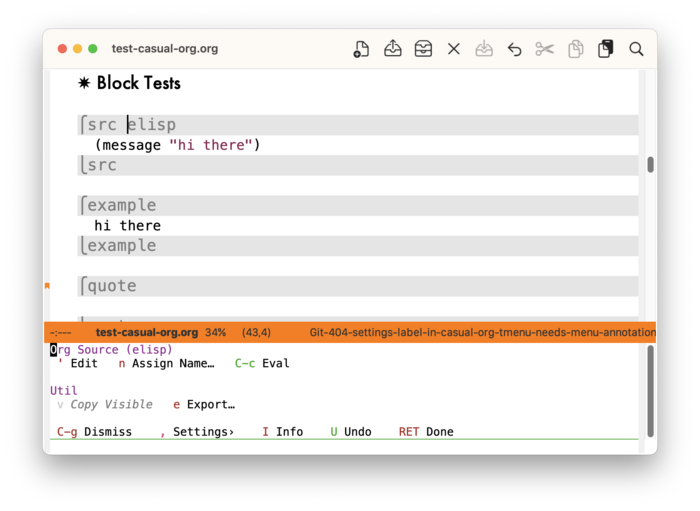Click the Save buffer toolbar icon

[484, 49]
